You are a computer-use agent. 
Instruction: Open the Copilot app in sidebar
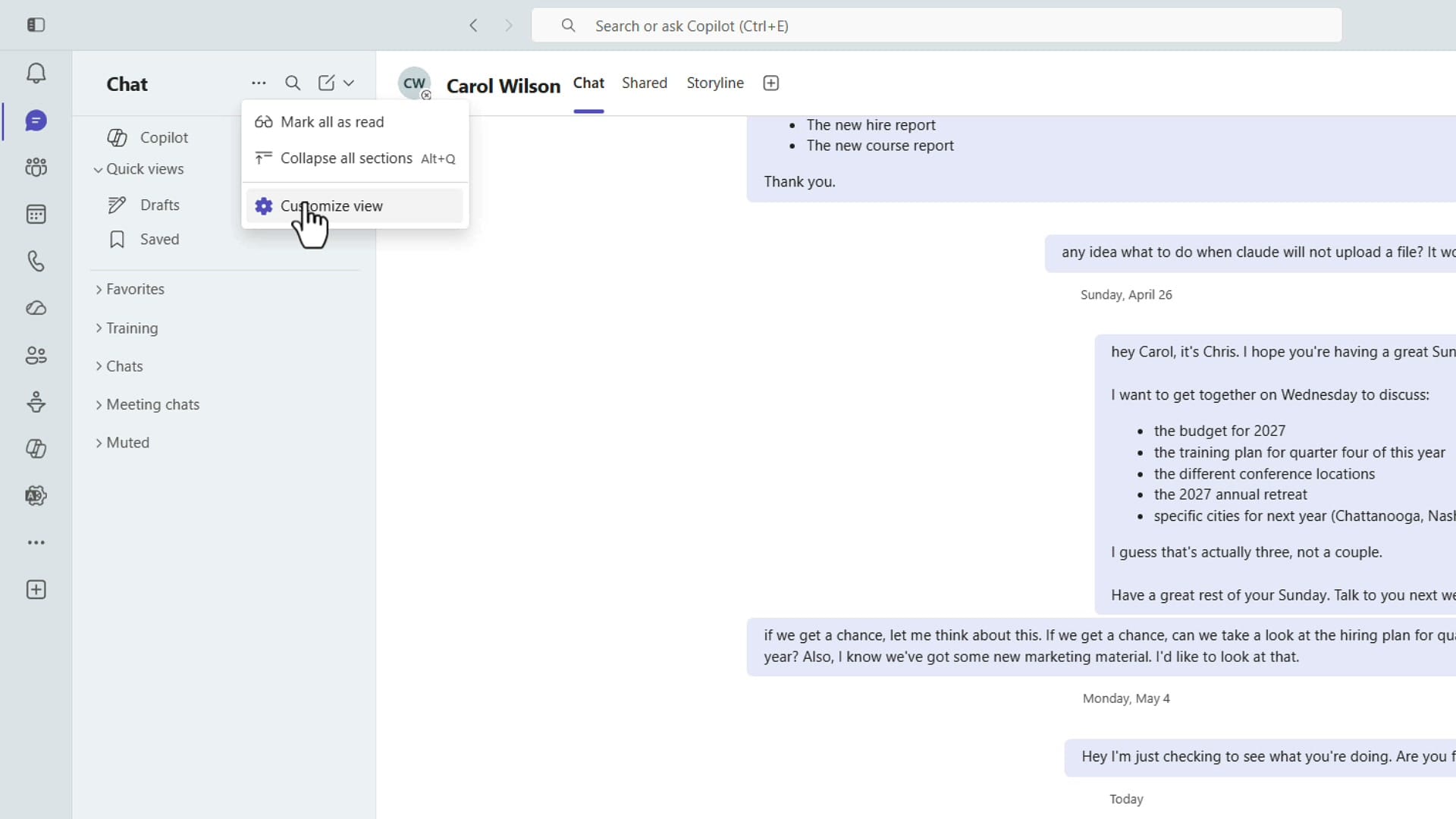pos(36,449)
